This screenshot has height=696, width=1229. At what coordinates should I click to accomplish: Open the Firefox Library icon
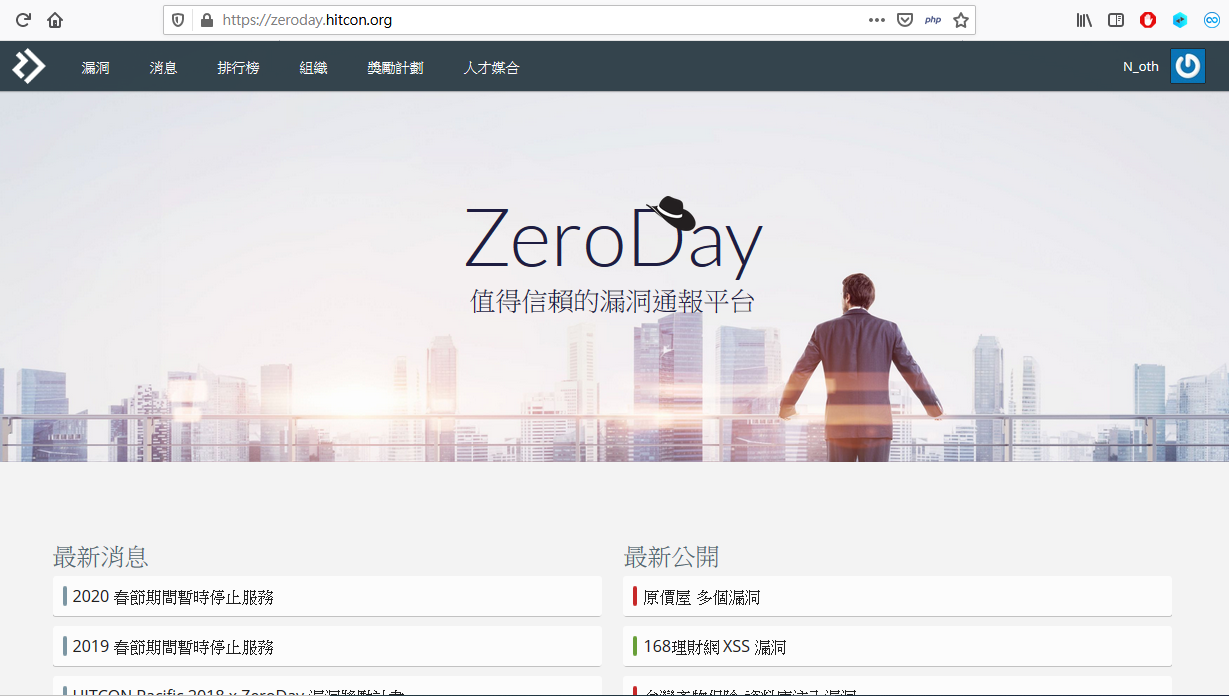point(1084,20)
